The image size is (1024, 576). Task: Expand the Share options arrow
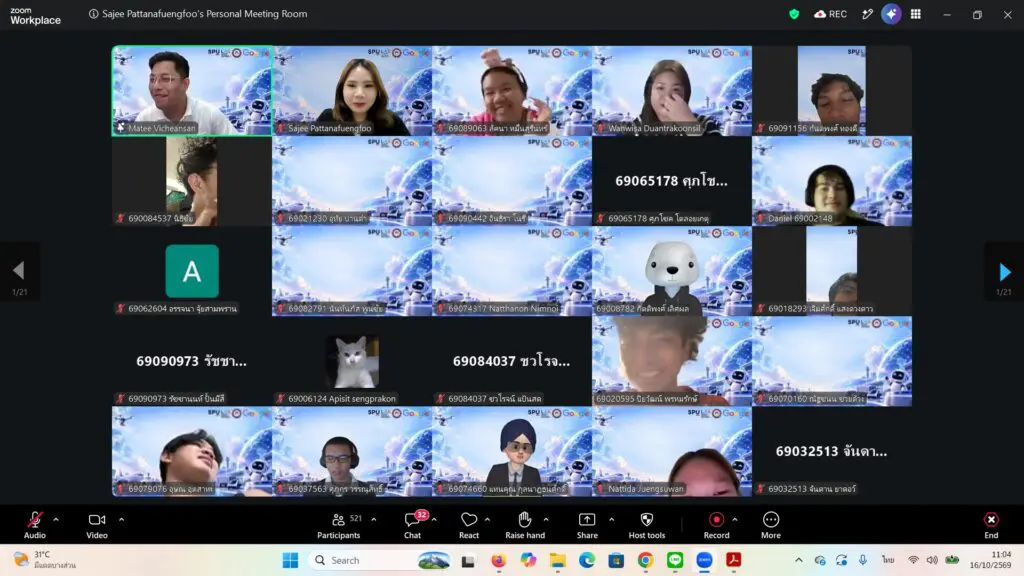click(x=611, y=520)
